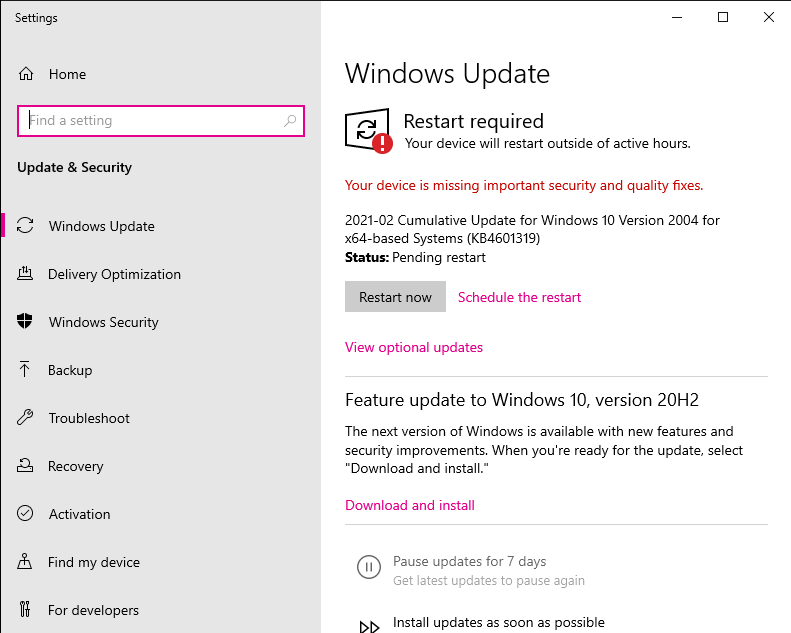The image size is (791, 633).
Task: Click Download and install link
Action: point(410,505)
